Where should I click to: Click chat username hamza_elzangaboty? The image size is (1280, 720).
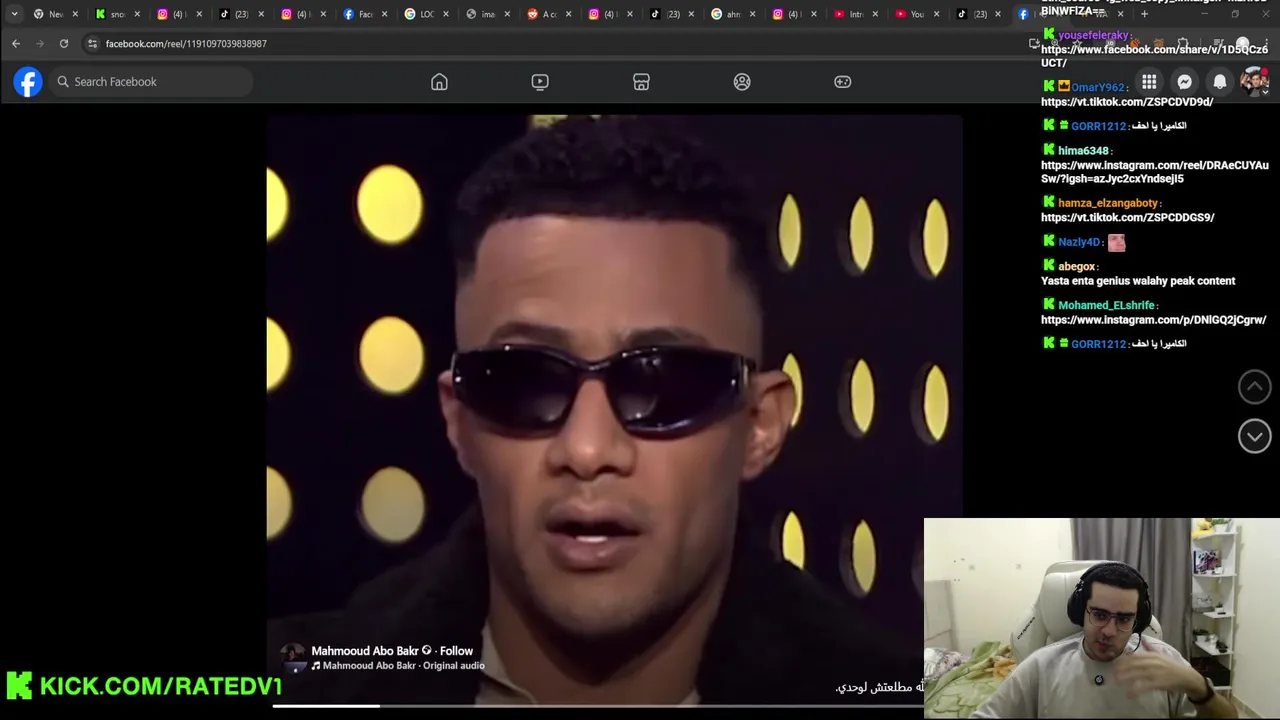(1108, 204)
